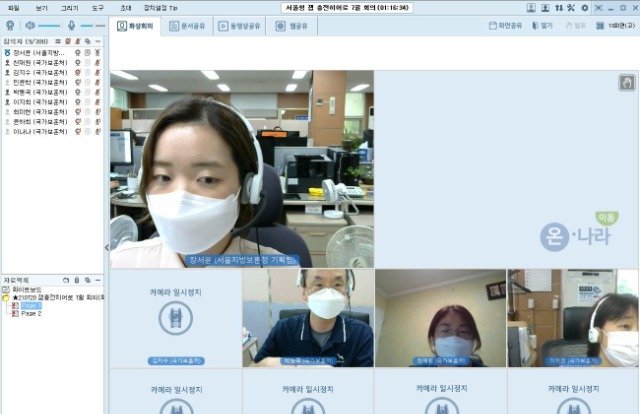Click the webcam icon in the audio toolbar
Viewport: 640px width, 414px height.
pos(9,25)
